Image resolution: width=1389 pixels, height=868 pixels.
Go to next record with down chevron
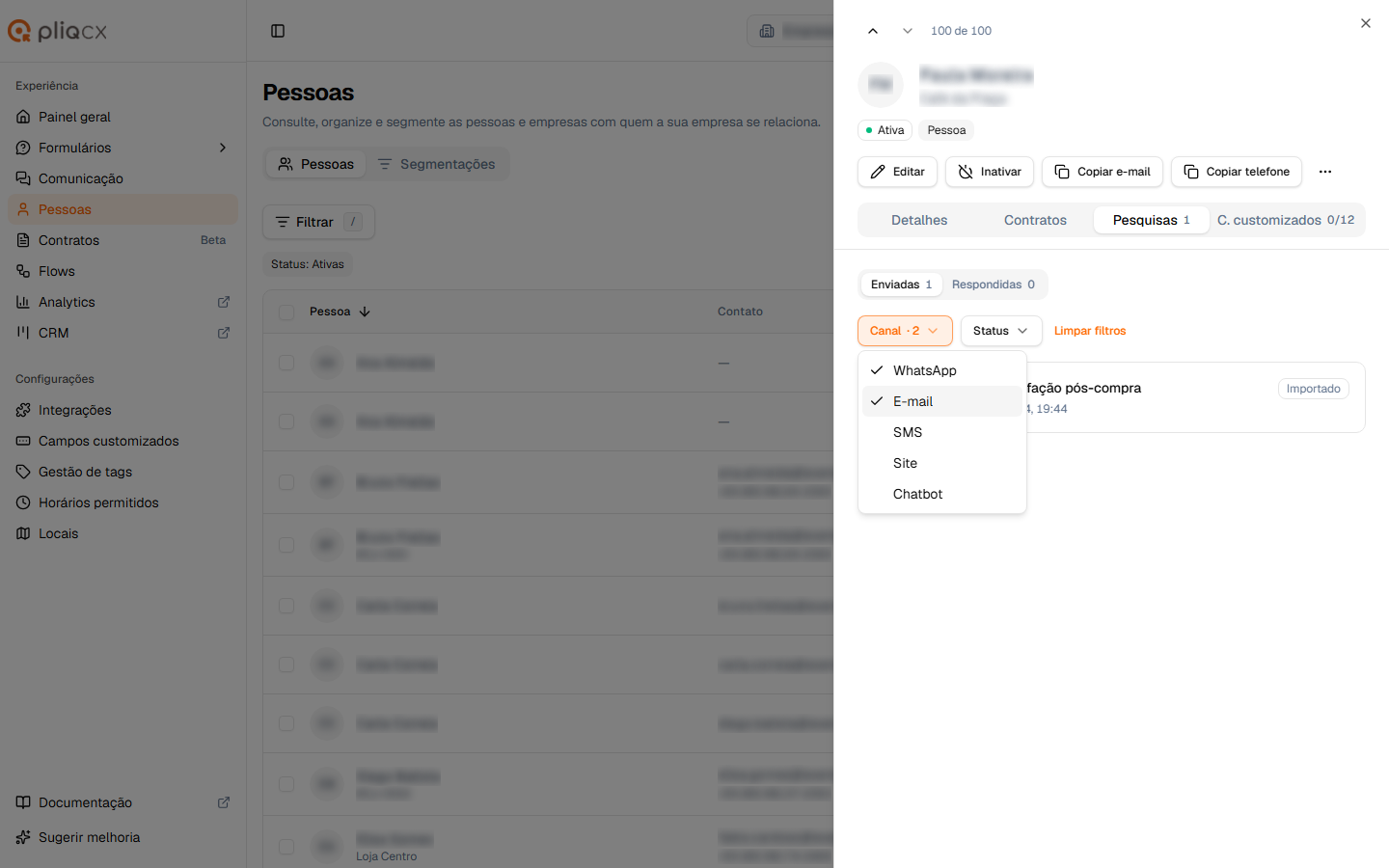pos(908,31)
